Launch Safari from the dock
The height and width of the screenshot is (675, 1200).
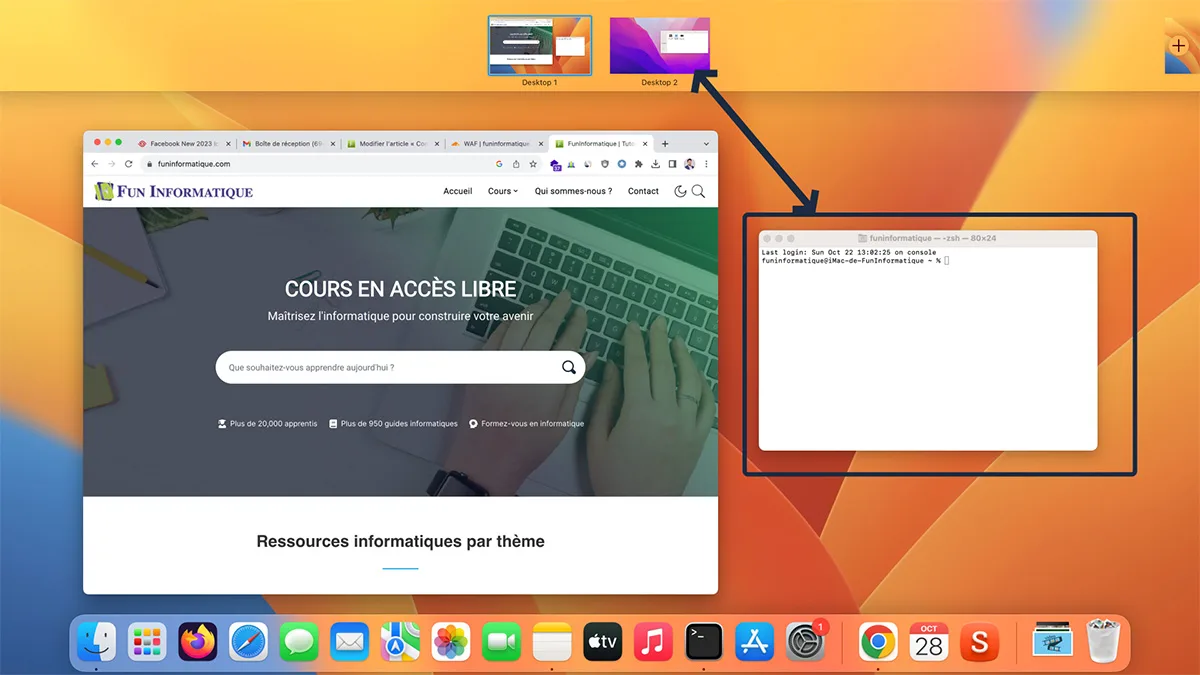pos(248,642)
